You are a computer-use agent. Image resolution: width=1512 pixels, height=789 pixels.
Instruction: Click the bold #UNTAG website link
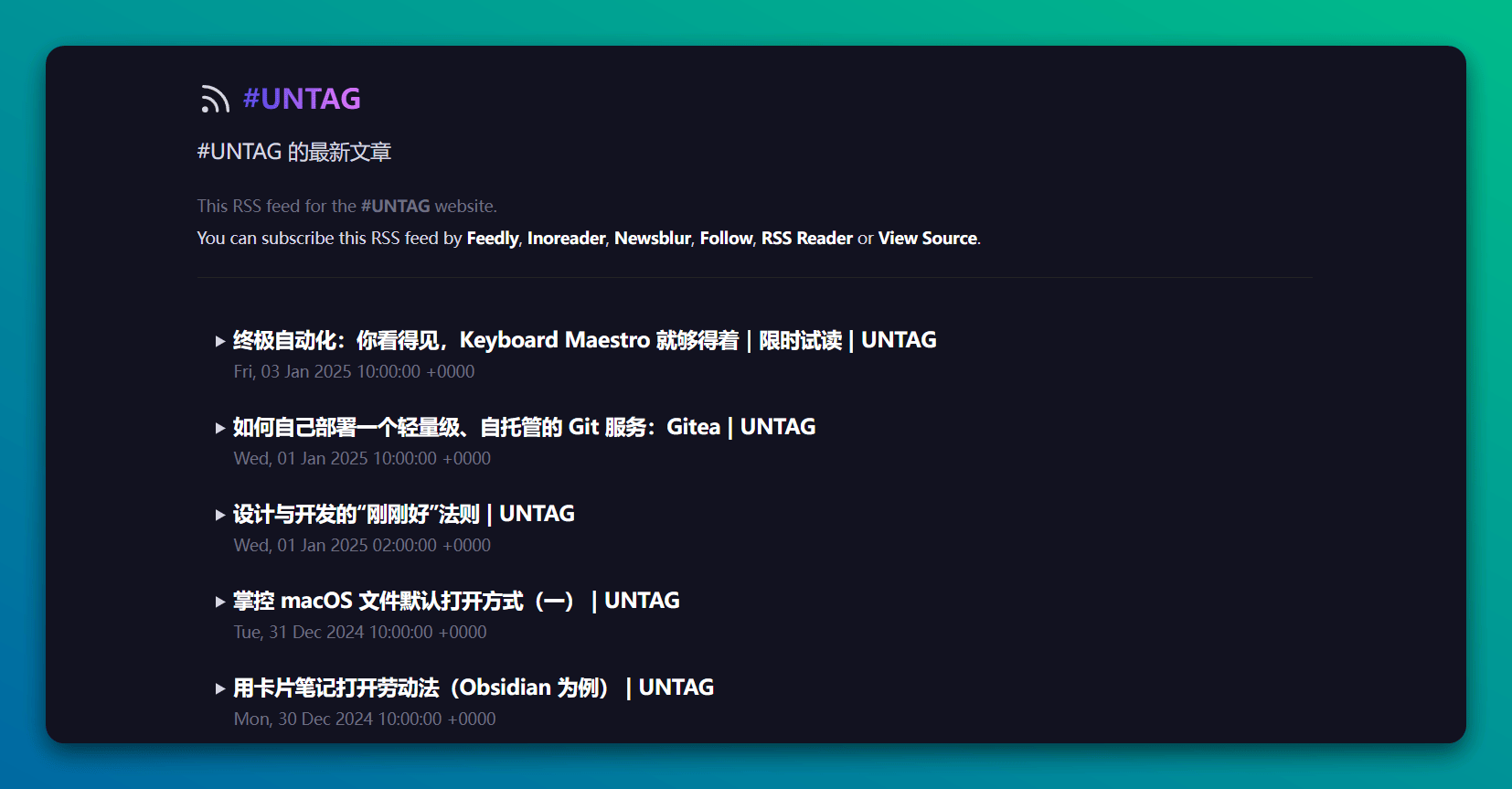coord(395,207)
